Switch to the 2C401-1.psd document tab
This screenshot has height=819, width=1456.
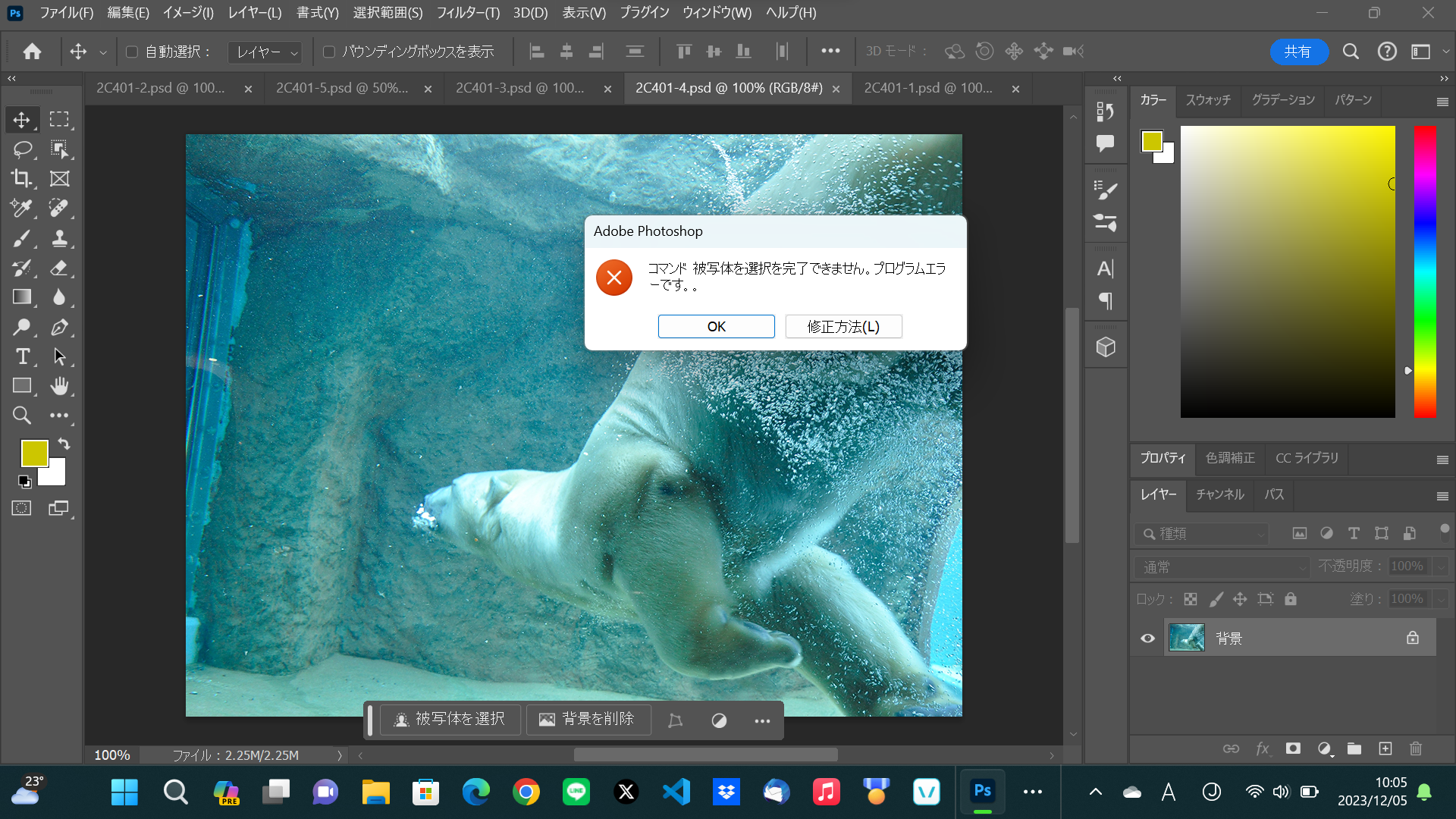(x=927, y=88)
